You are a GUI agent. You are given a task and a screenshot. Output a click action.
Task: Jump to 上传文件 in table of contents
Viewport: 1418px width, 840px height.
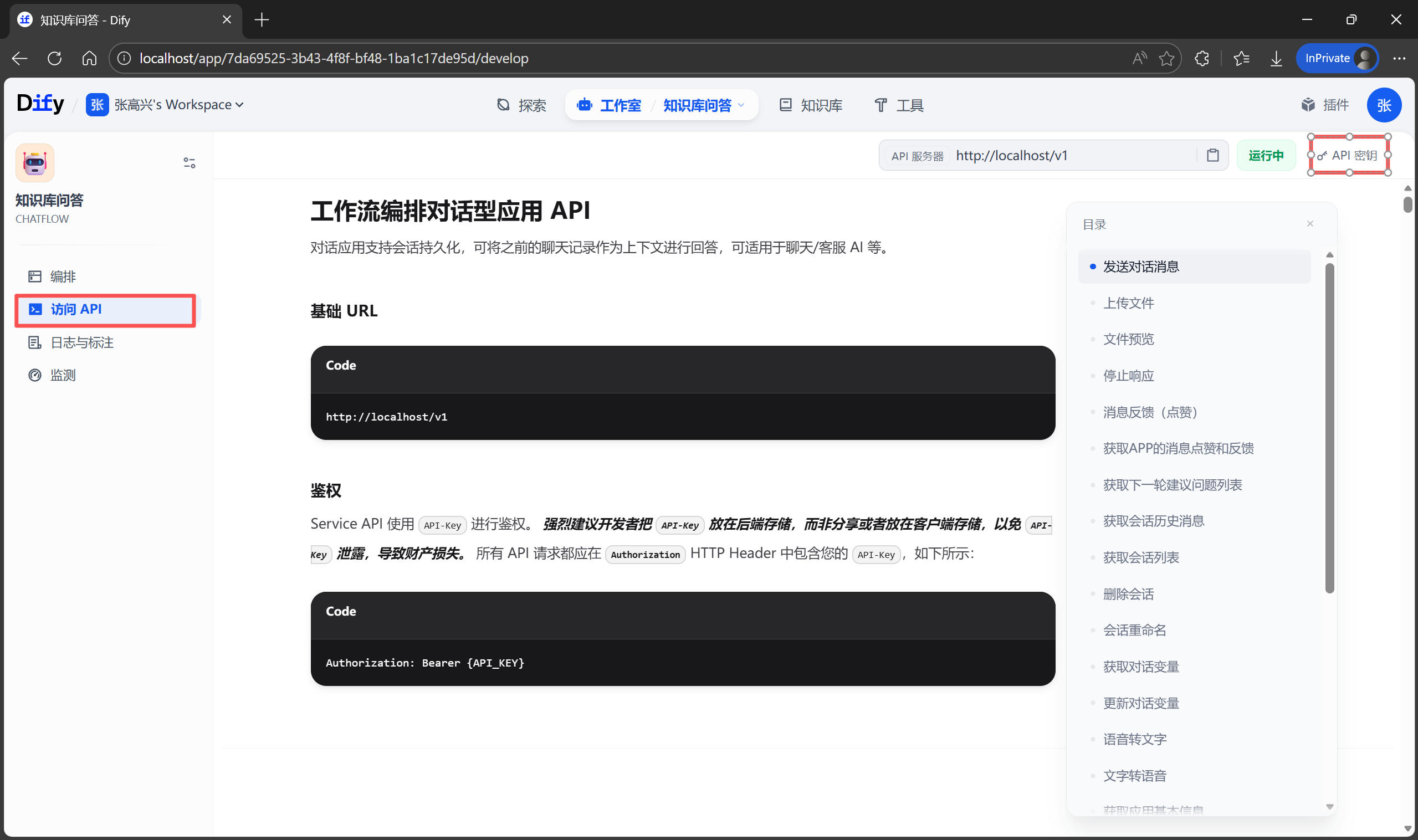tap(1128, 304)
